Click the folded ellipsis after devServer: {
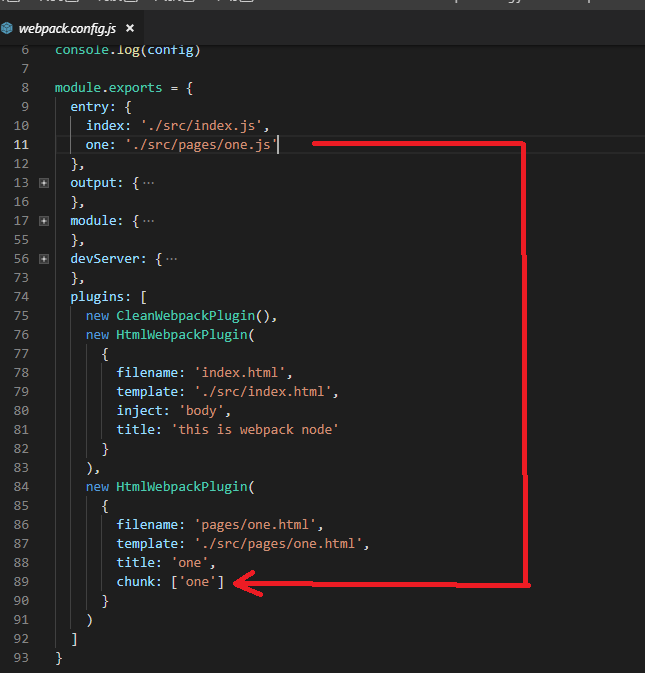This screenshot has width=645, height=673. pyautogui.click(x=171, y=259)
